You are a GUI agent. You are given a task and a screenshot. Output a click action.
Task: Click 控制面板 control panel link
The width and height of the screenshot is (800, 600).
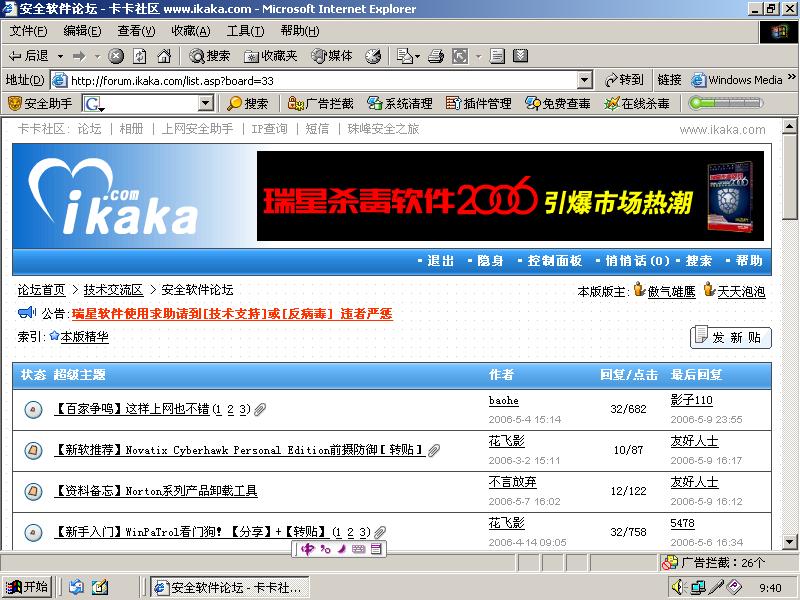click(555, 261)
